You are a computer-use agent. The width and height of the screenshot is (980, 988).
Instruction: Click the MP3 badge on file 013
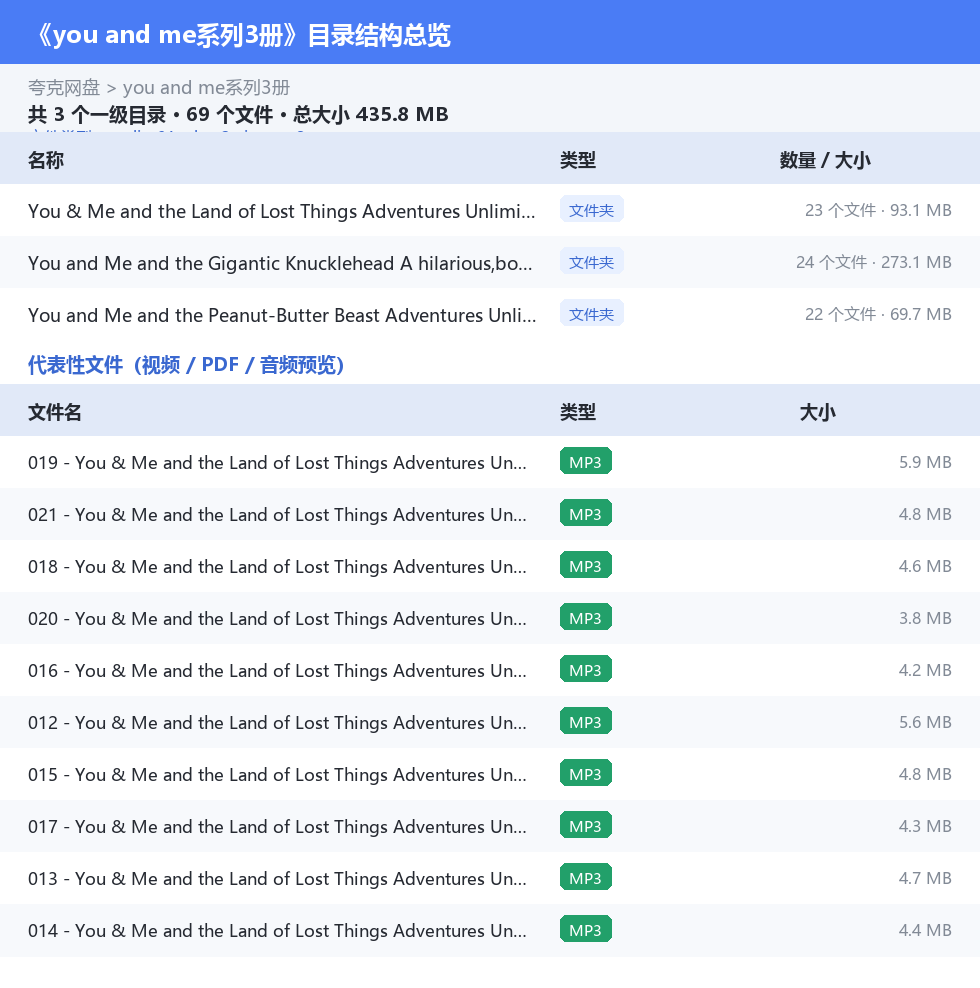[x=585, y=877]
